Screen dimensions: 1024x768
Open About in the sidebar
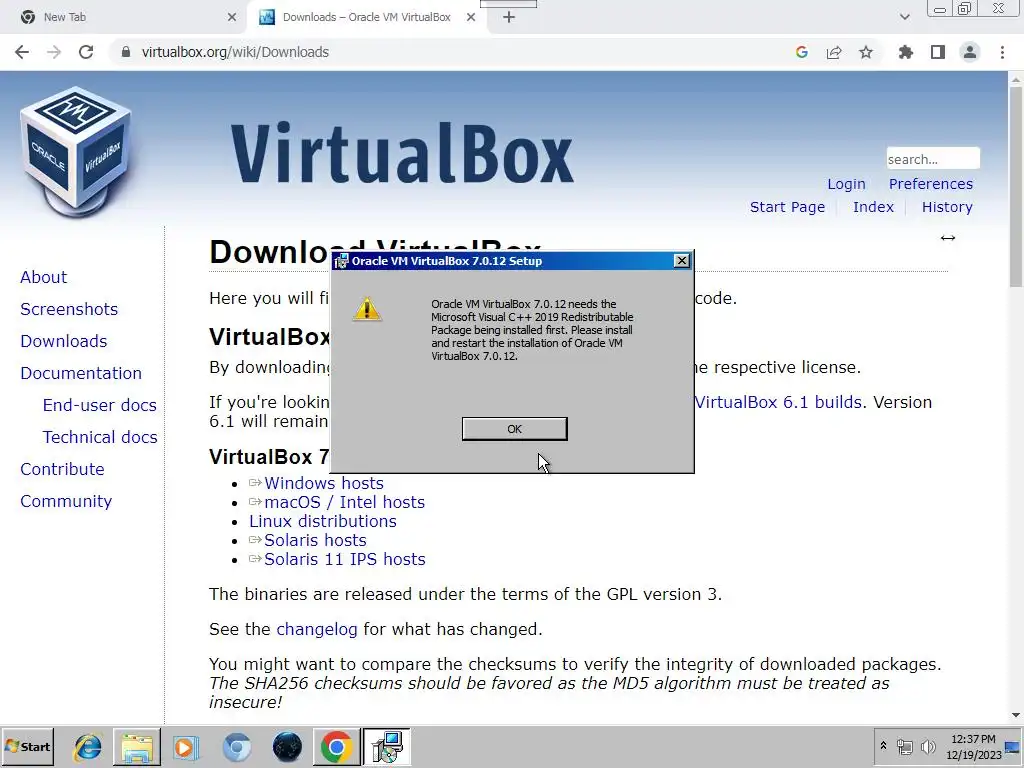44,277
